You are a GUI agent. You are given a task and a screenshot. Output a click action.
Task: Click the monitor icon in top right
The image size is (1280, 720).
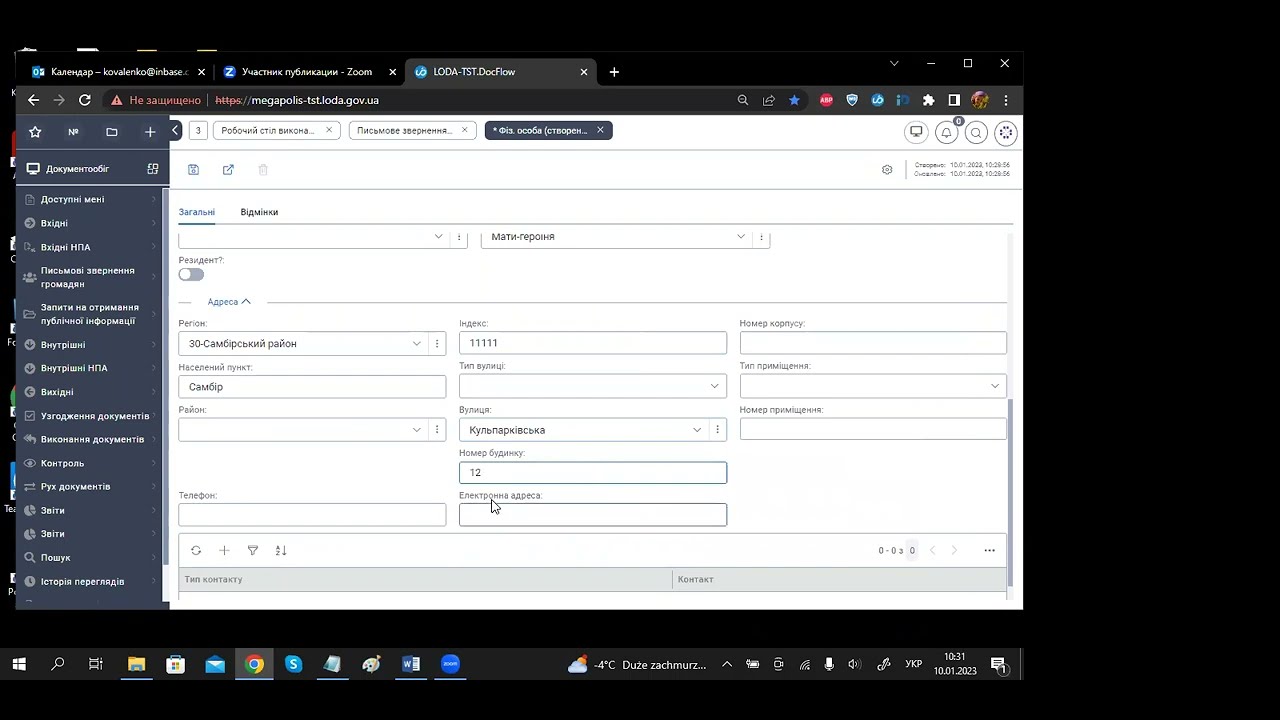click(916, 132)
